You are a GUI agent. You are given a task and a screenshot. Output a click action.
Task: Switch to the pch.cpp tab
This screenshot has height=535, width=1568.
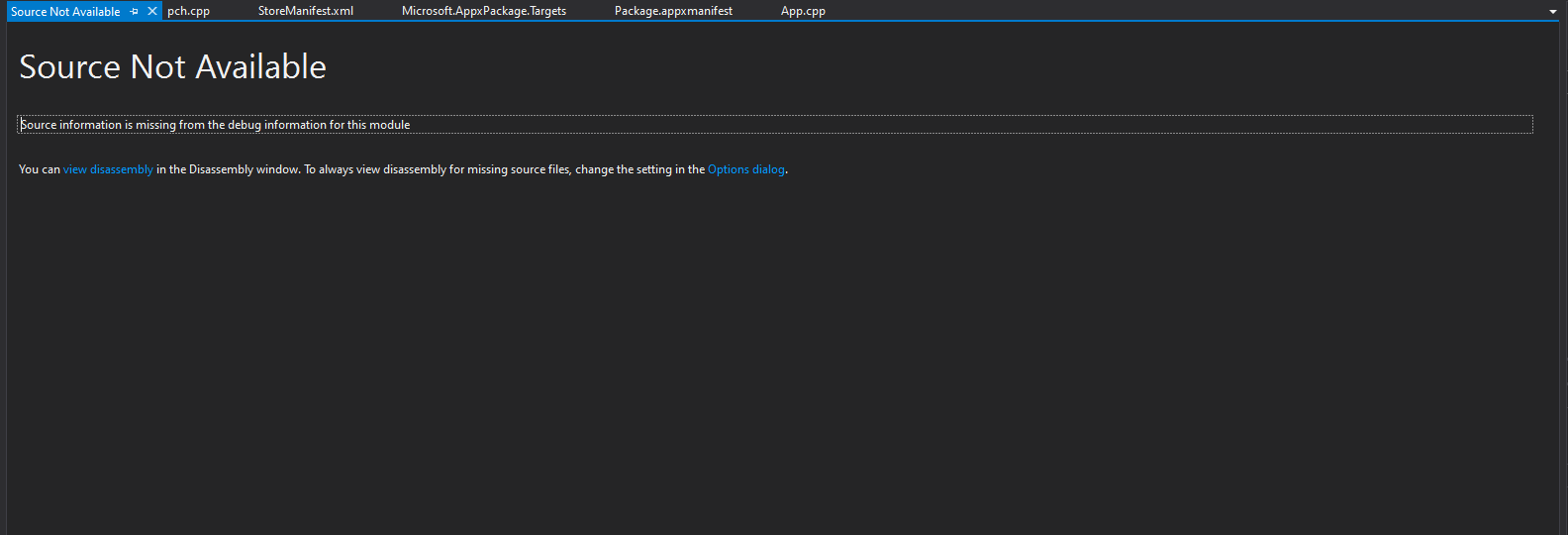pyautogui.click(x=188, y=11)
